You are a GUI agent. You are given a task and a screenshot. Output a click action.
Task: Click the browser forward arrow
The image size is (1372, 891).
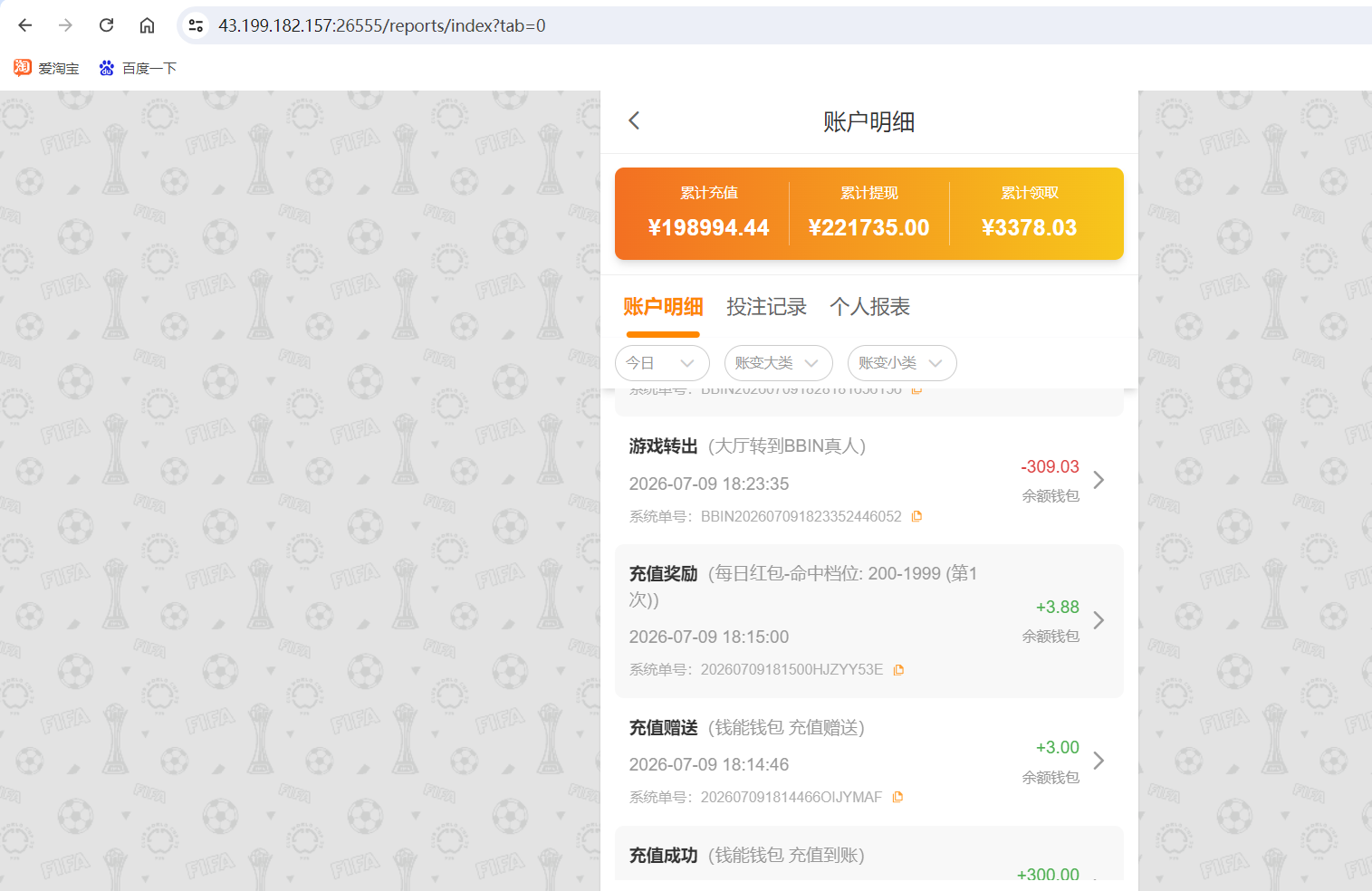65,25
